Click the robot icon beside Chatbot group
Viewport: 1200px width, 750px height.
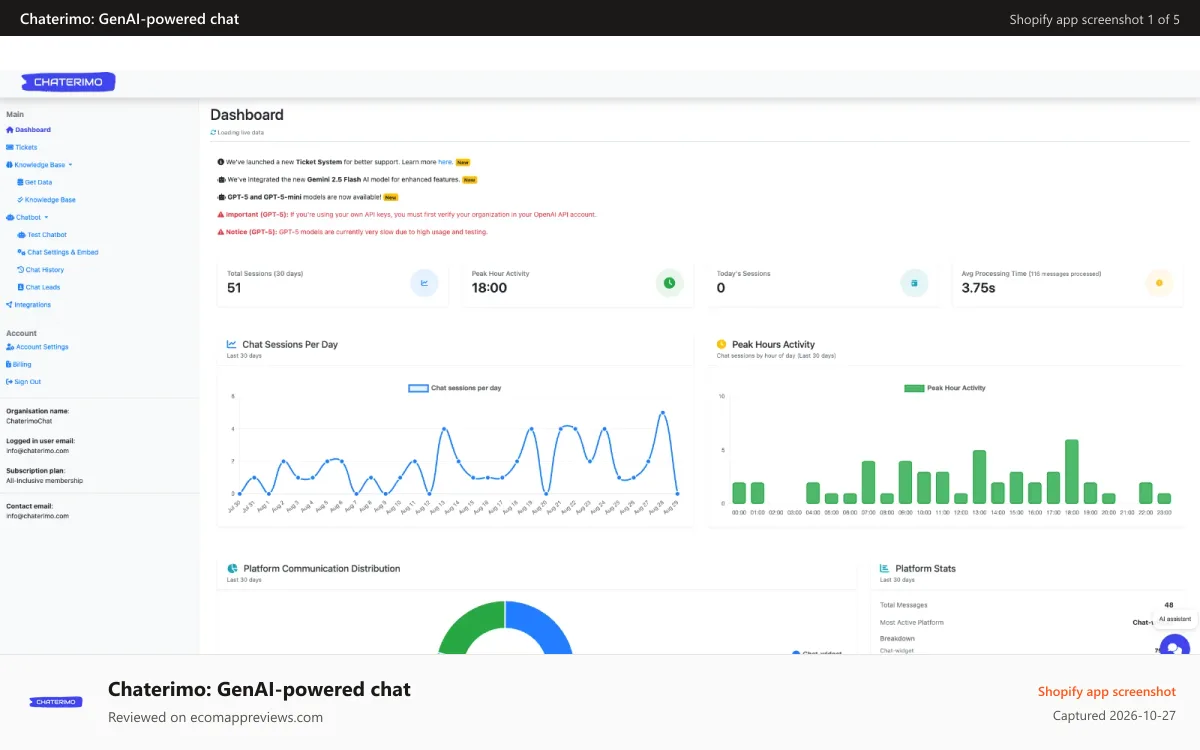[x=10, y=217]
